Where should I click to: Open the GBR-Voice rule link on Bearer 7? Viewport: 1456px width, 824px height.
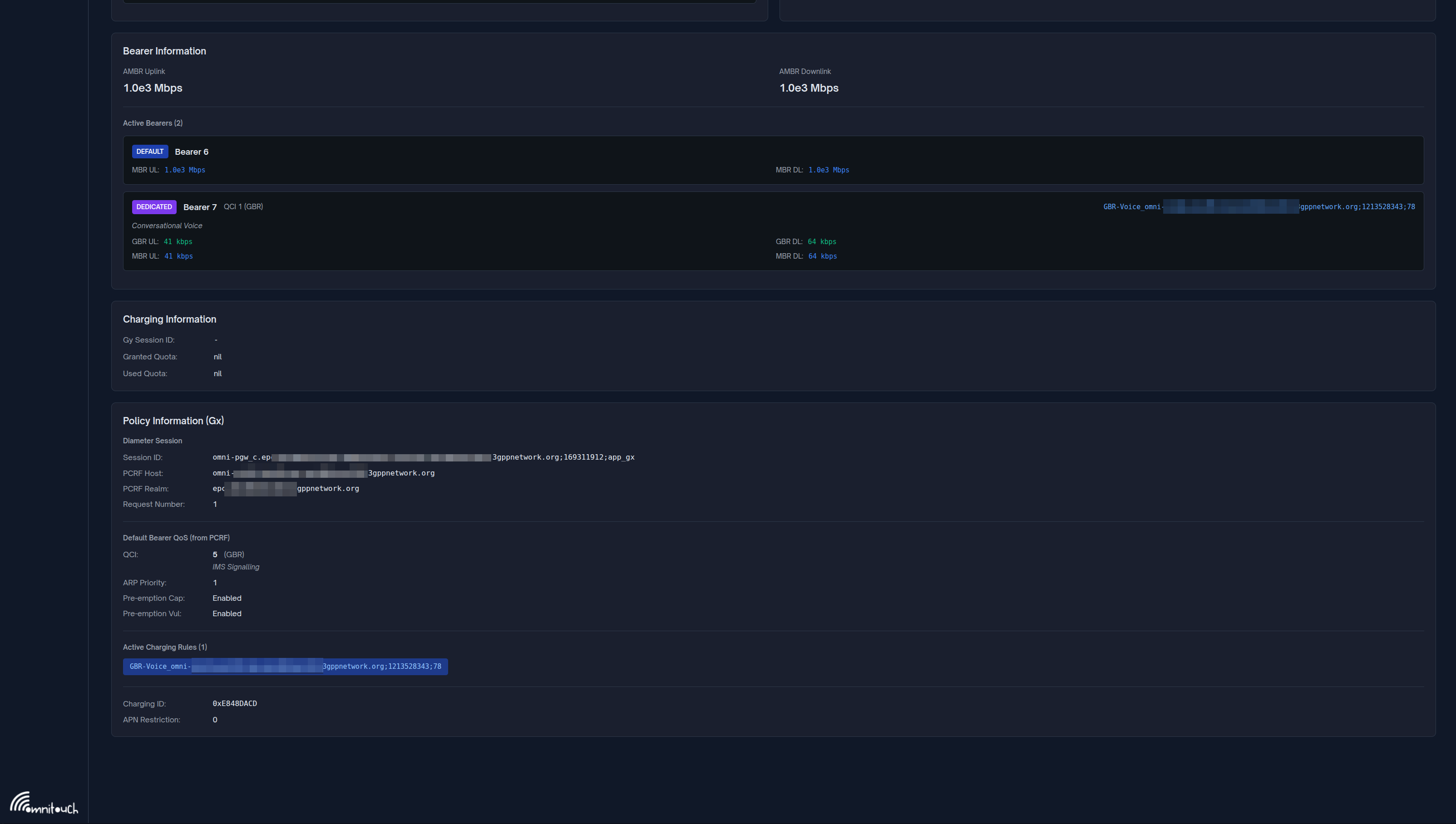tap(1259, 207)
